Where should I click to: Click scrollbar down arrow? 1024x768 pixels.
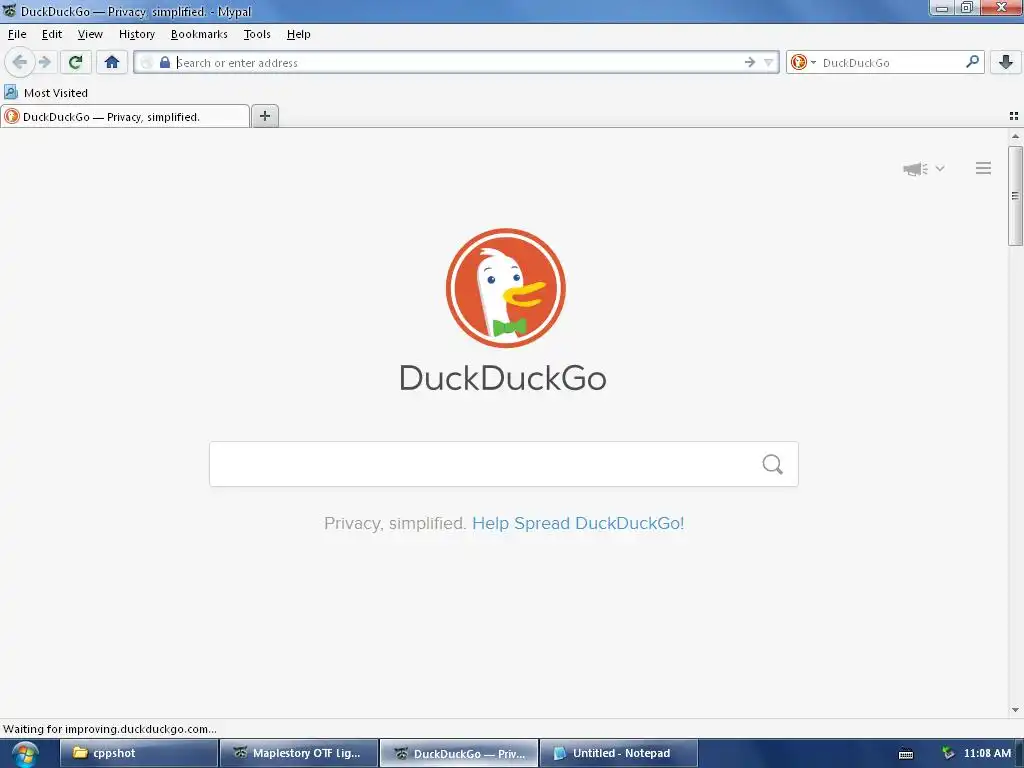pyautogui.click(x=1015, y=710)
